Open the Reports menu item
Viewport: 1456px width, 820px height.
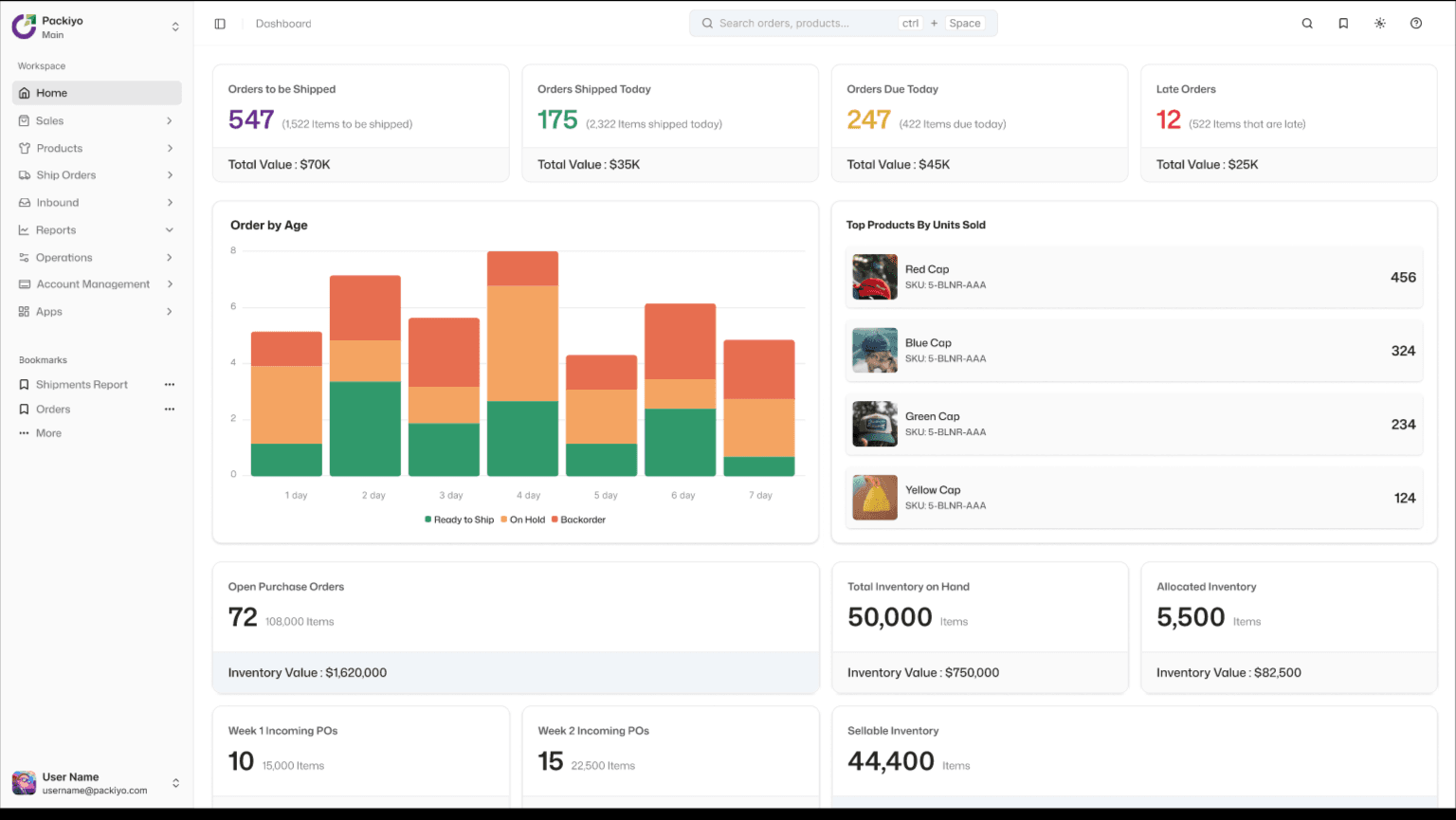coord(97,230)
